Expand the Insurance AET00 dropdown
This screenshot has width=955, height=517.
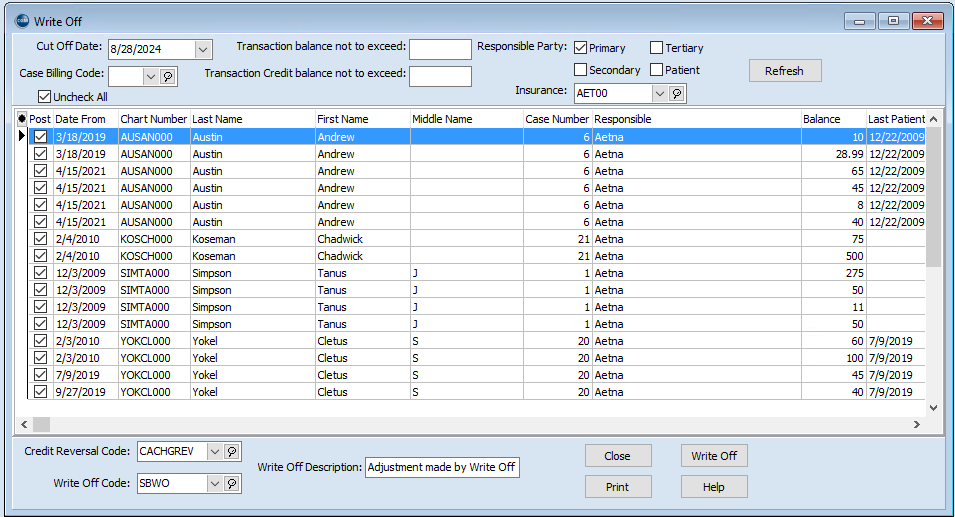(660, 93)
